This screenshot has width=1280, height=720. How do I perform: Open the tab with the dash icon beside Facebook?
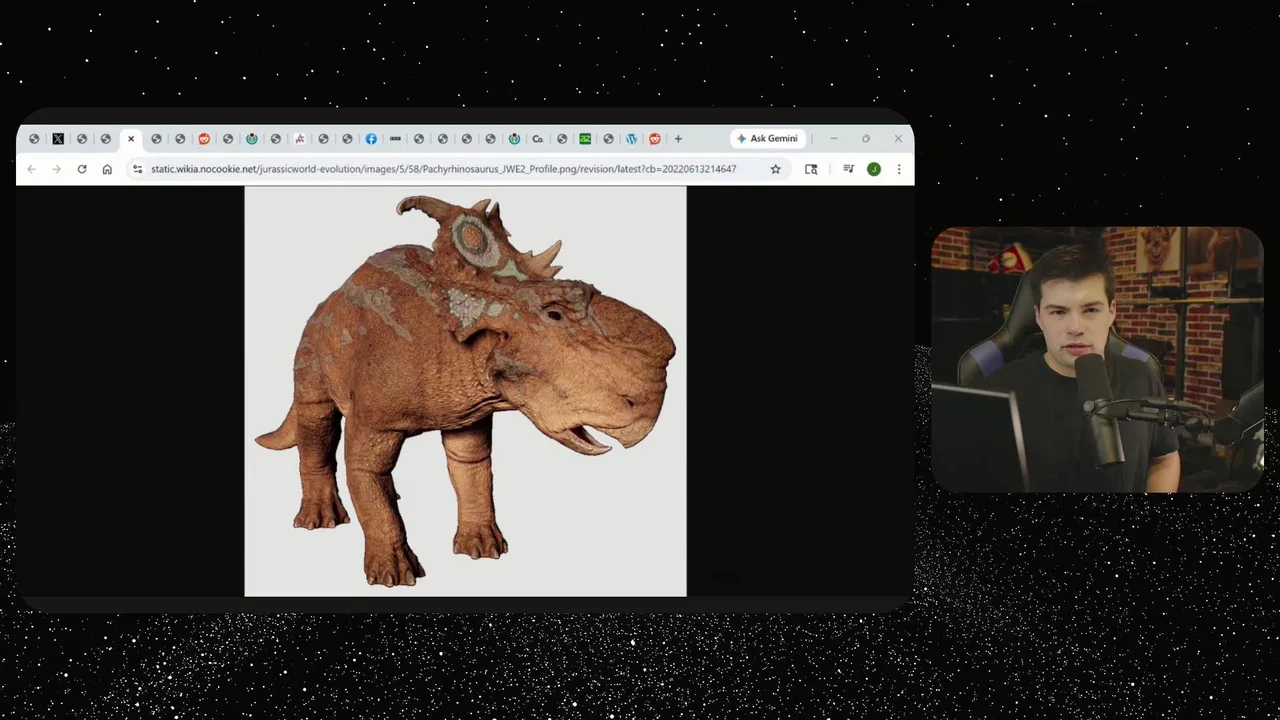[395, 139]
